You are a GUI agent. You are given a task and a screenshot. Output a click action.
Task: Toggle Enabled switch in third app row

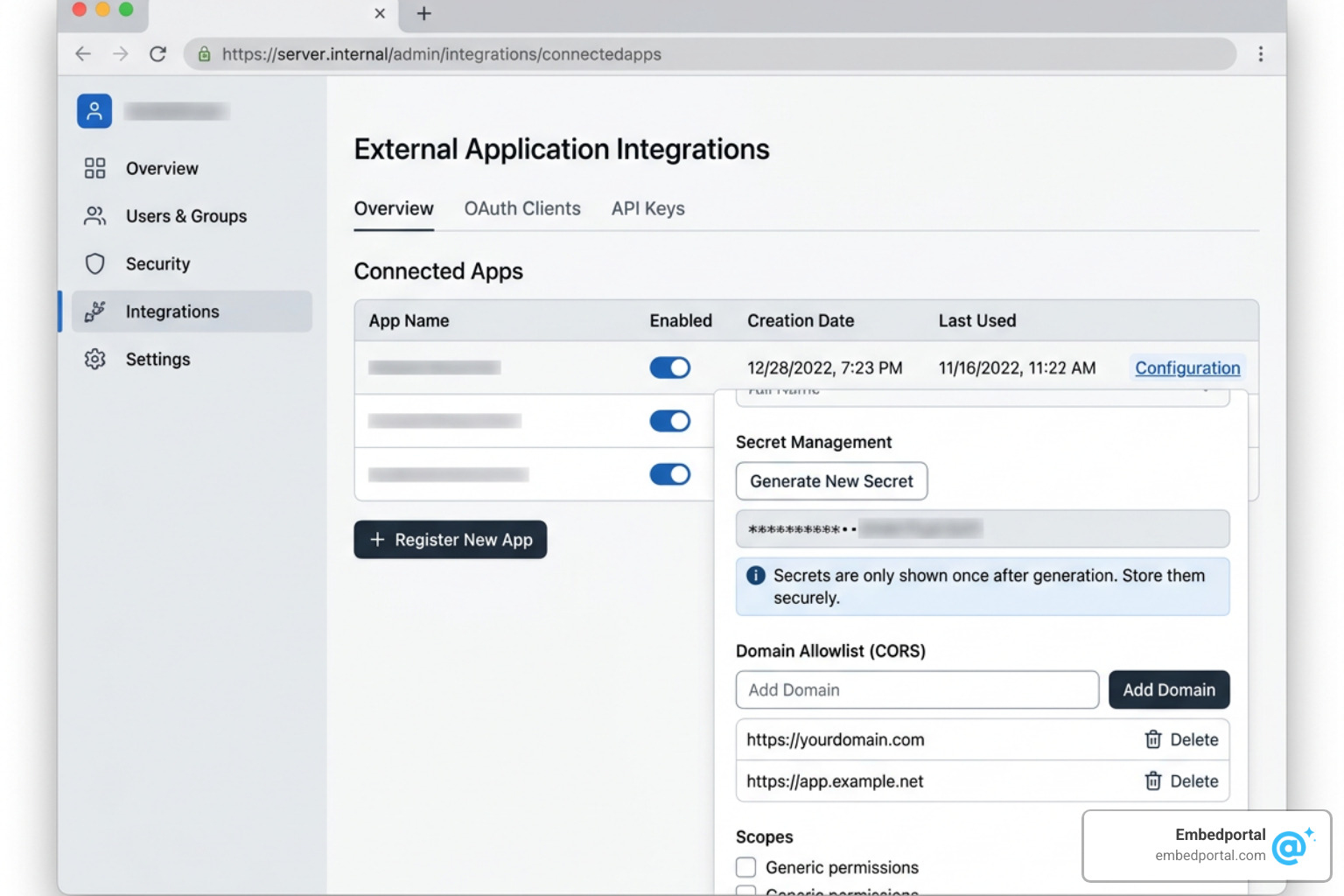pos(670,474)
